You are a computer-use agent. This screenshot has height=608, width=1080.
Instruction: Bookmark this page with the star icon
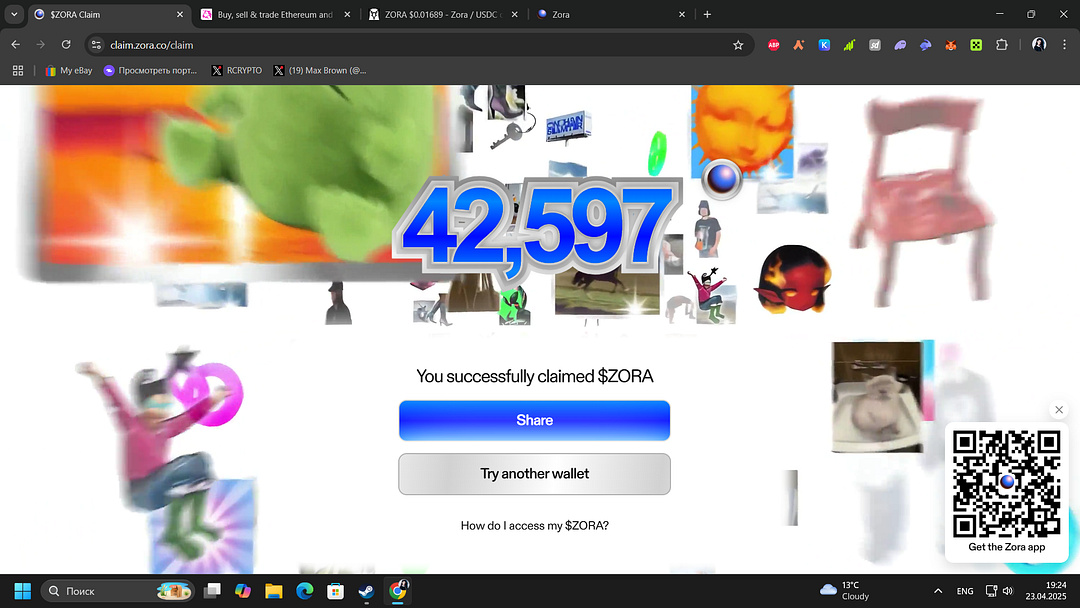click(x=738, y=45)
